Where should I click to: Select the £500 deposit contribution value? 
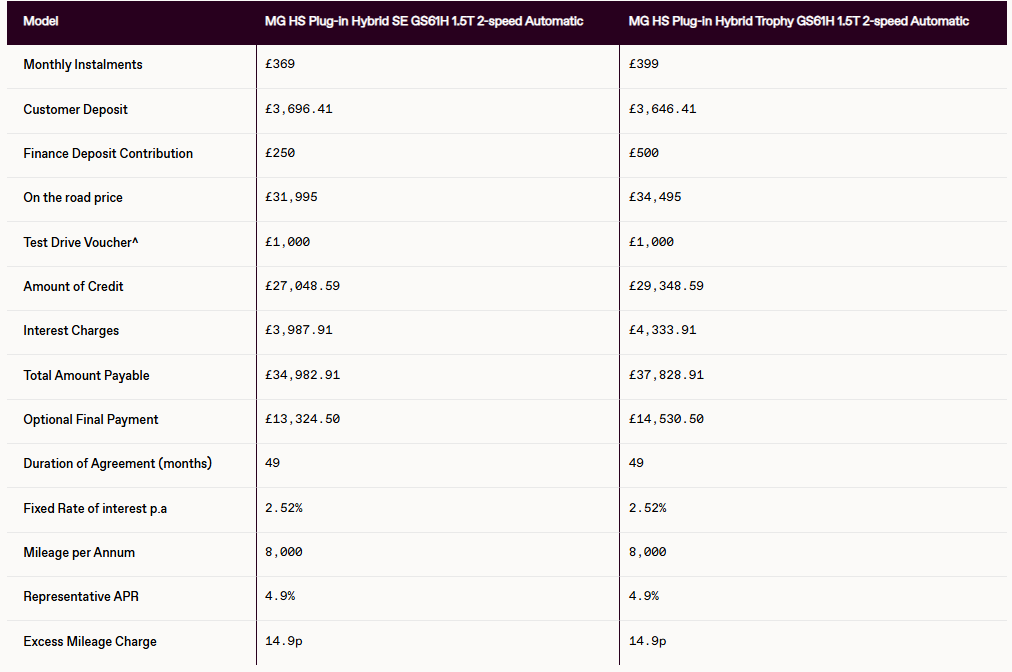(643, 153)
